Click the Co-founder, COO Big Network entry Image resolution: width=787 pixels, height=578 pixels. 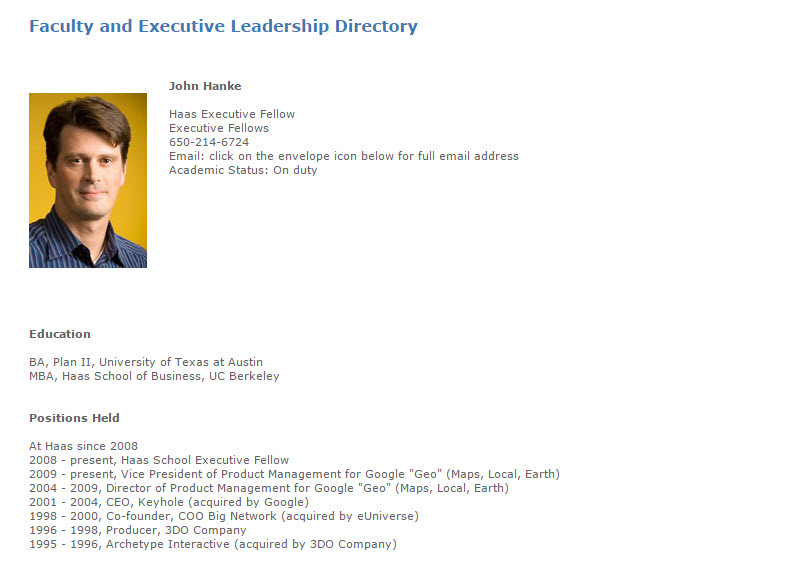tap(224, 516)
